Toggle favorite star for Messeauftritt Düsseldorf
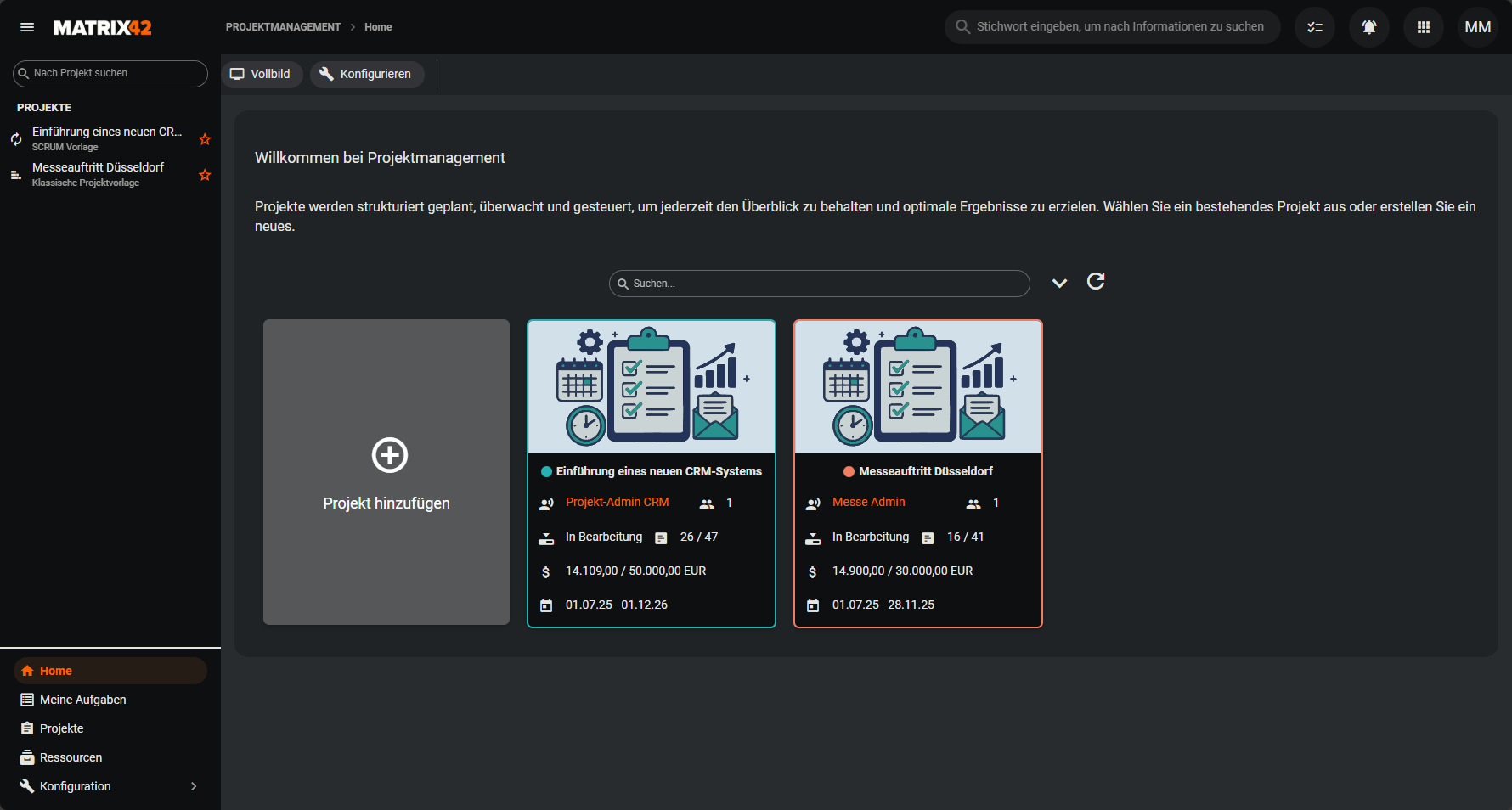The width and height of the screenshot is (1512, 810). 205,175
